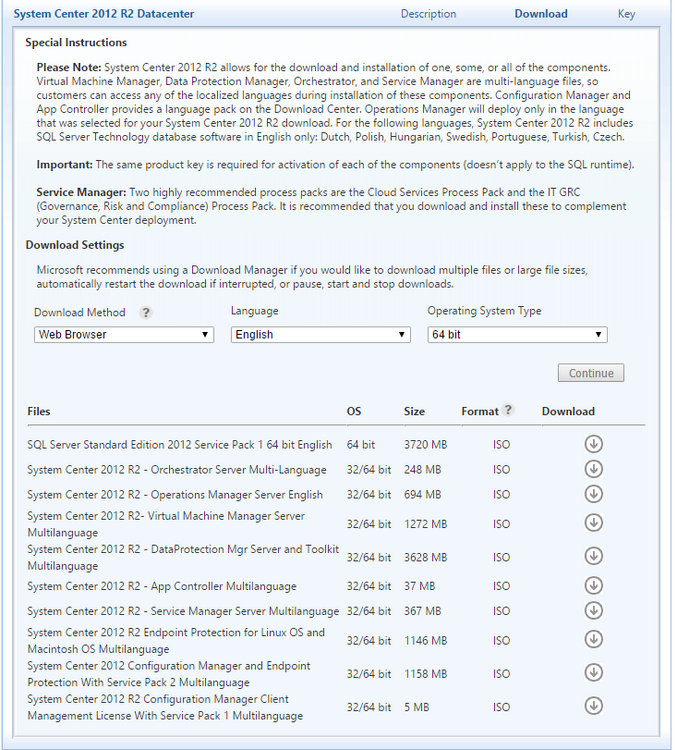The height and width of the screenshot is (750, 677).
Task: Switch to the Description tab
Action: pos(428,14)
